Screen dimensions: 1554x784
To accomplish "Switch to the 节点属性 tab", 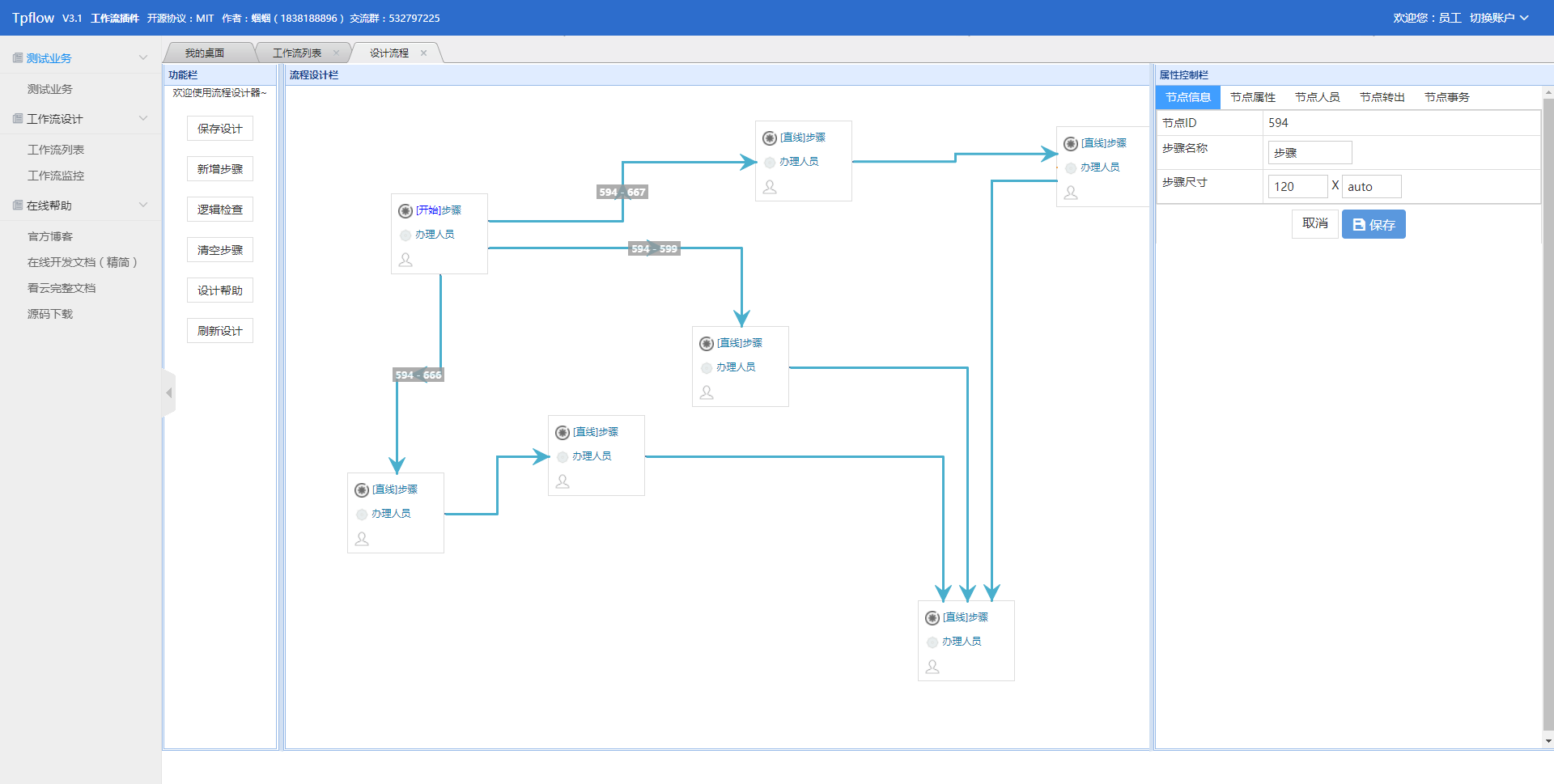I will pos(1252,97).
